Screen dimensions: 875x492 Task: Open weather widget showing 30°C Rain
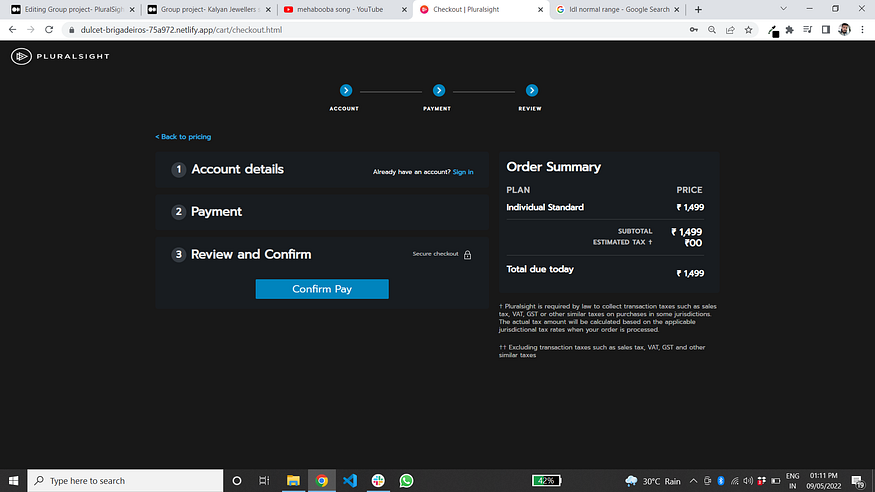pyautogui.click(x=653, y=481)
